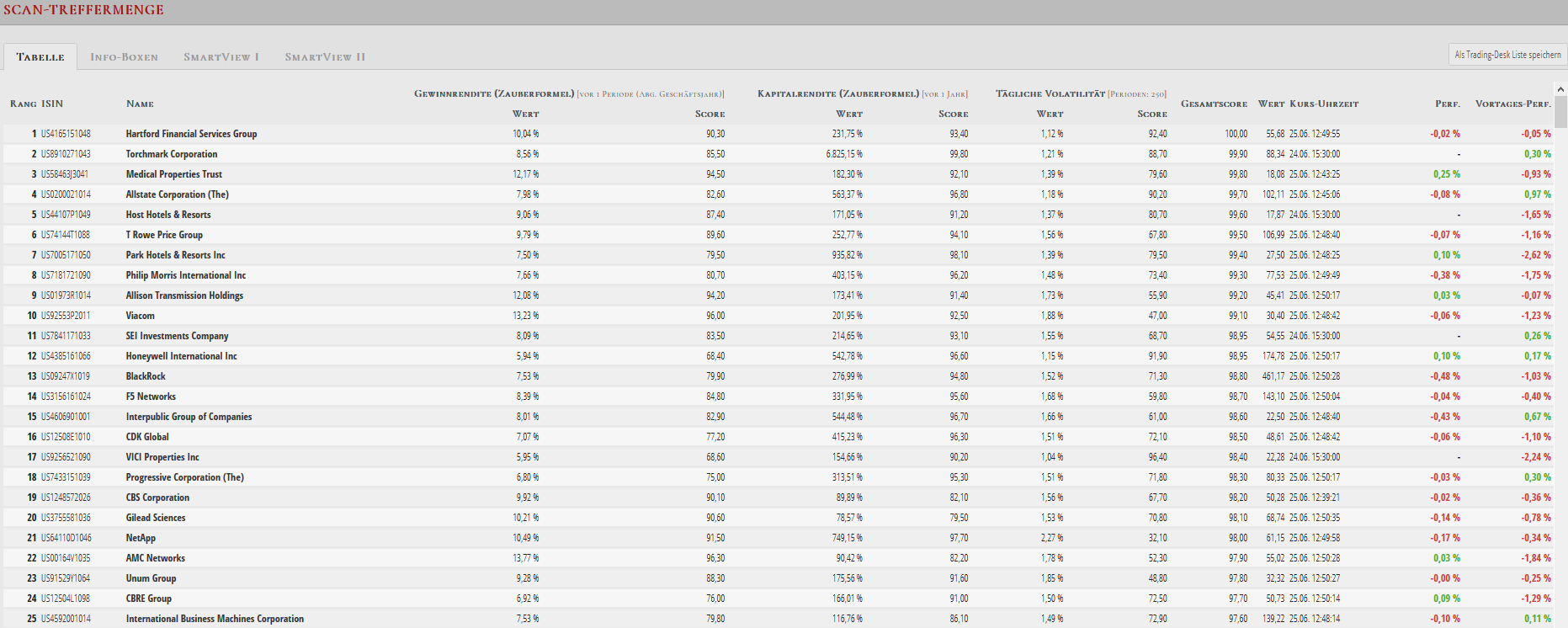
Task: Select the Philip Morris International Inc row
Action: (x=778, y=275)
